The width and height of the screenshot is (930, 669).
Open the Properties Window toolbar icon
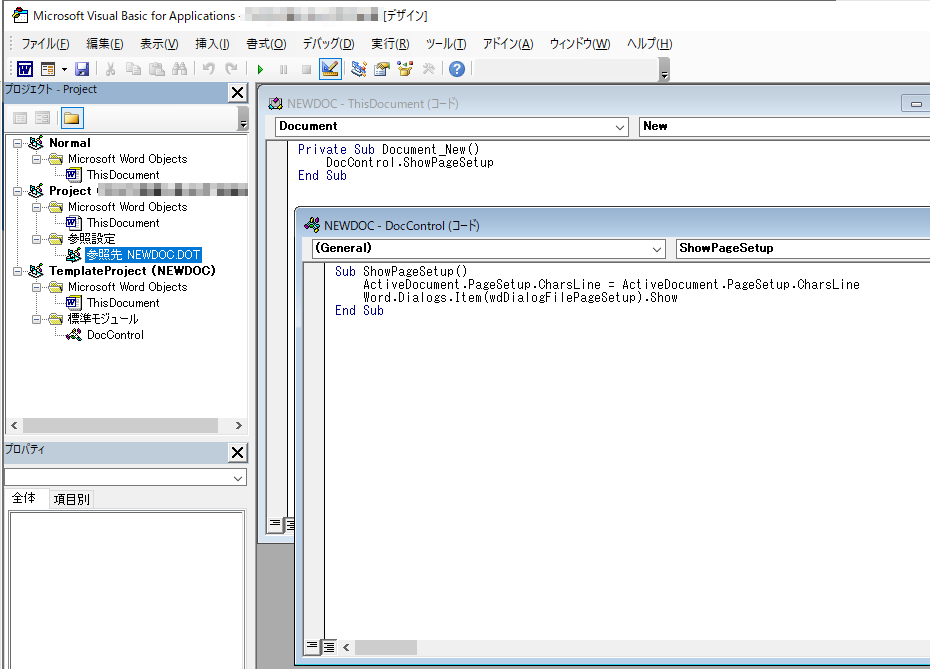click(381, 69)
